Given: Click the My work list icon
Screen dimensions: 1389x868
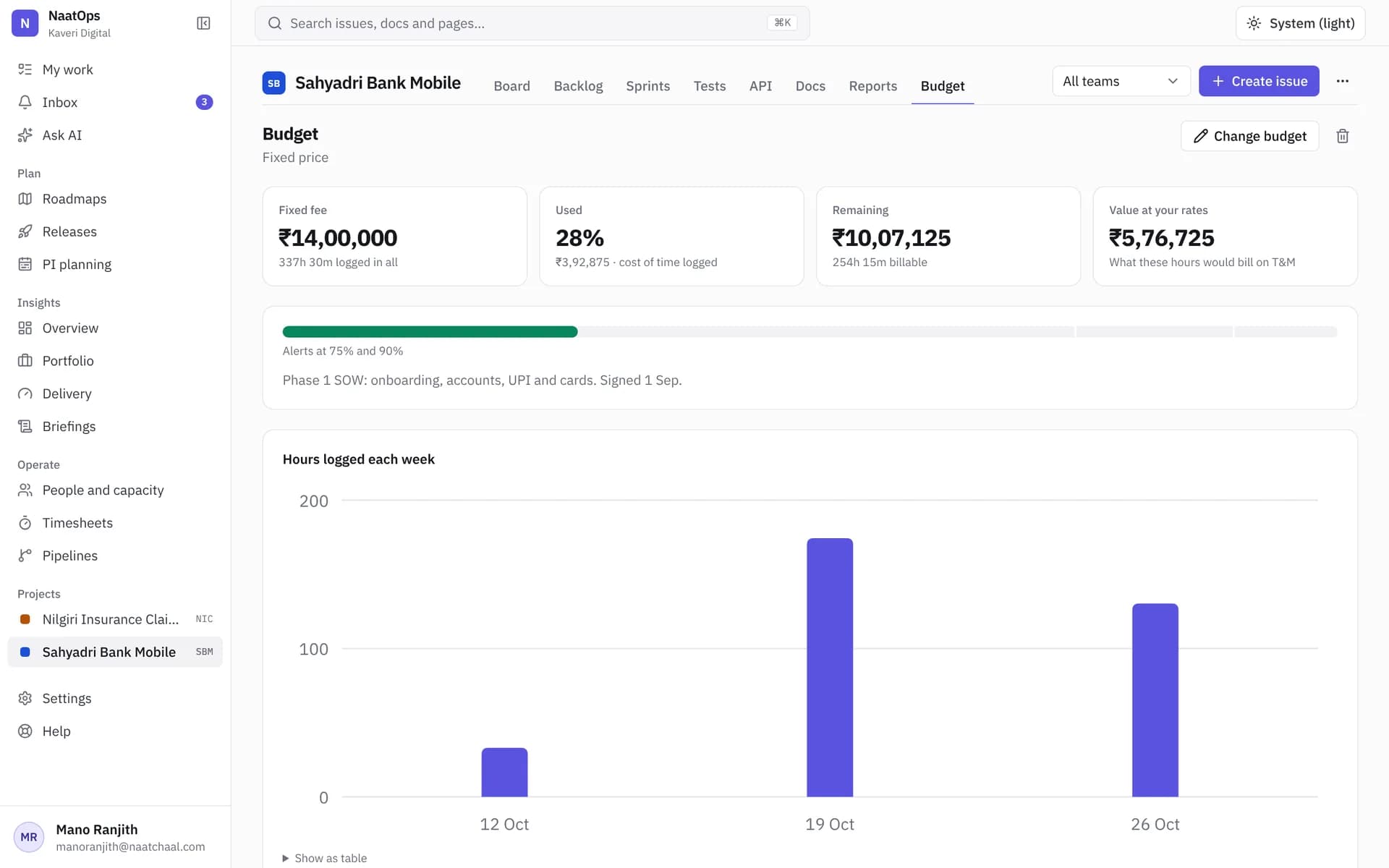Looking at the screenshot, I should tap(25, 69).
